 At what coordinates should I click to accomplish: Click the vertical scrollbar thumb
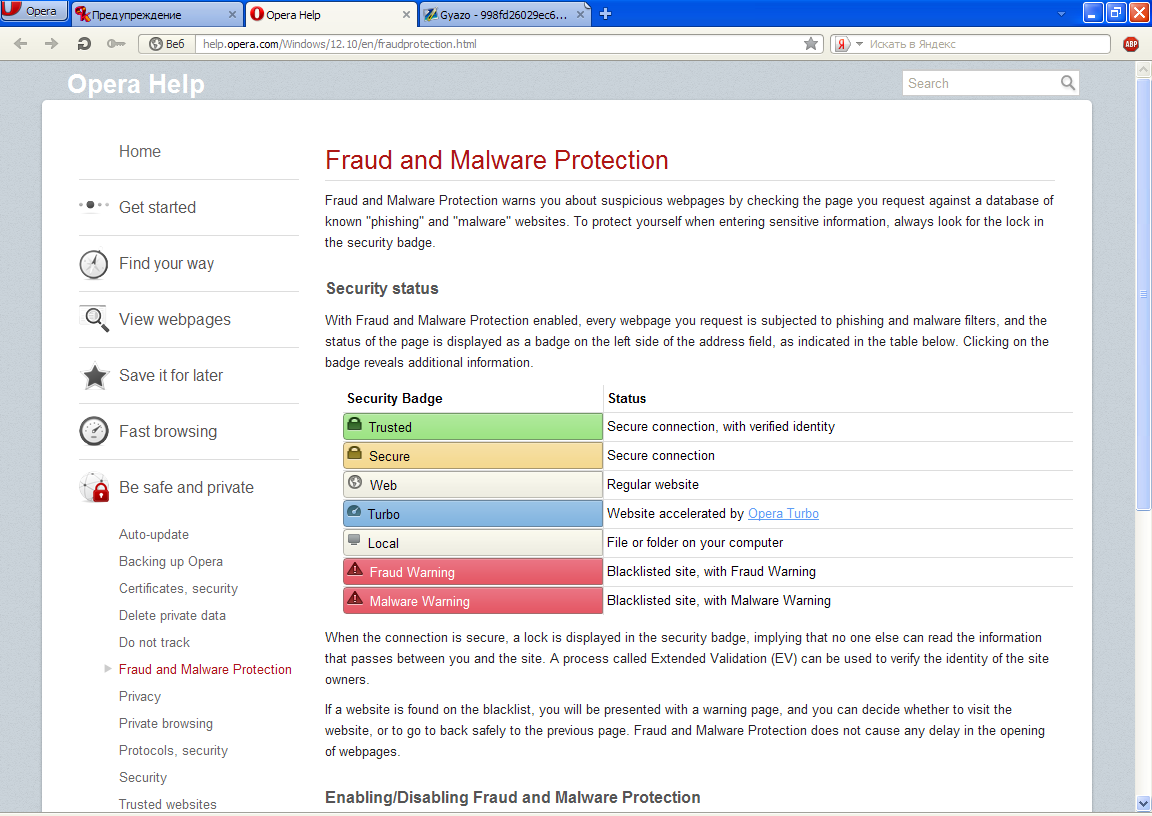point(1143,294)
